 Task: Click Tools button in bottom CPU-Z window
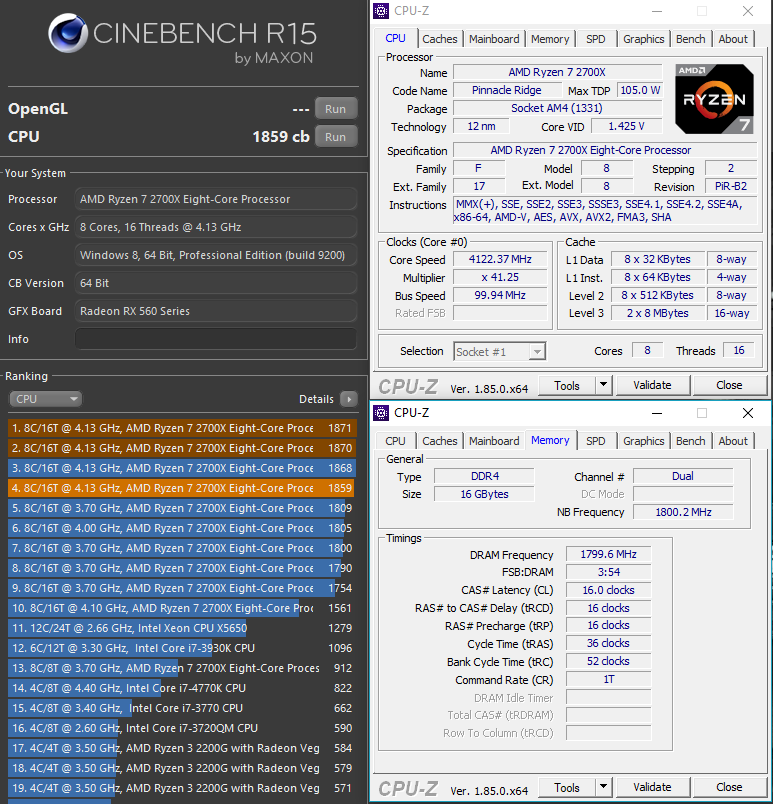coord(566,788)
